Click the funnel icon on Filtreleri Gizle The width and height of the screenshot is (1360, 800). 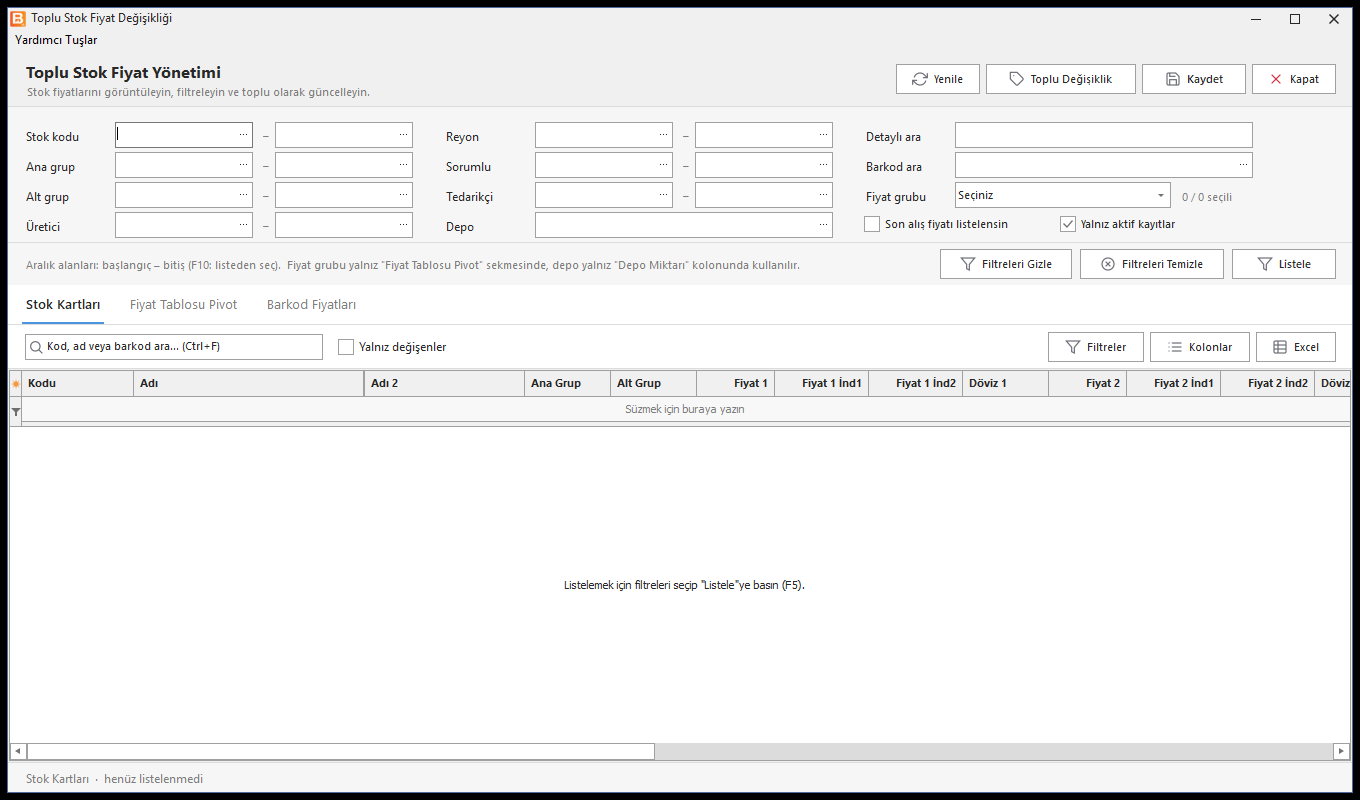coord(967,264)
